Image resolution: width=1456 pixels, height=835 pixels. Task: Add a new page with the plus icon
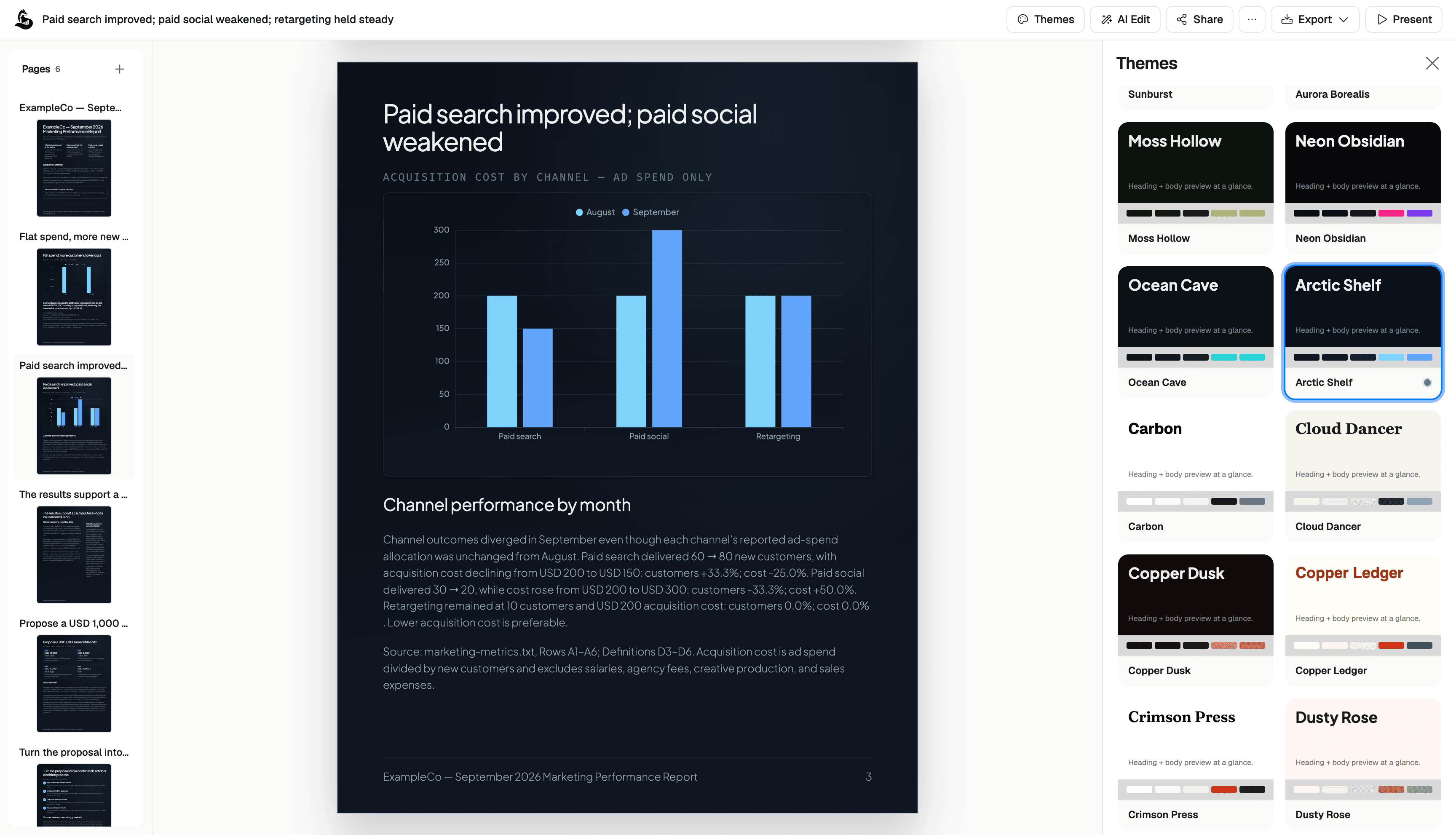point(119,69)
